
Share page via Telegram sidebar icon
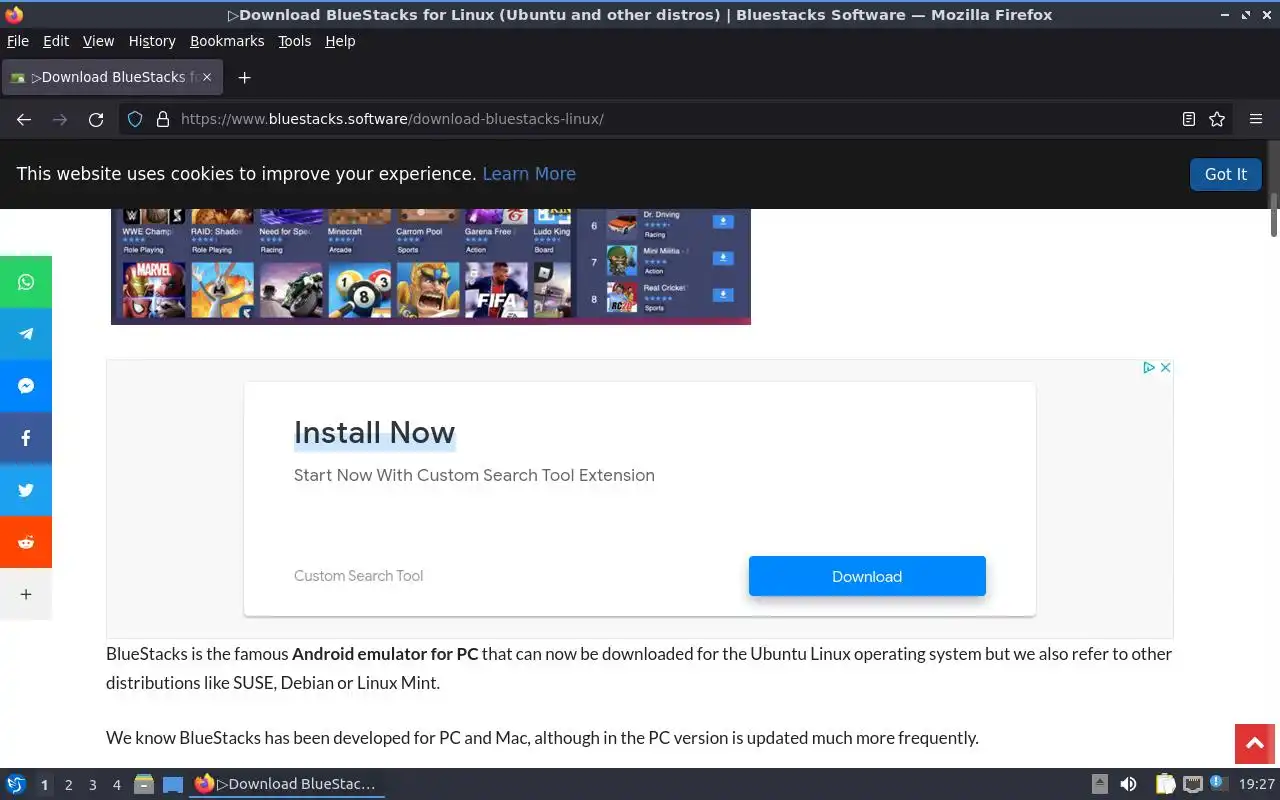tap(26, 334)
